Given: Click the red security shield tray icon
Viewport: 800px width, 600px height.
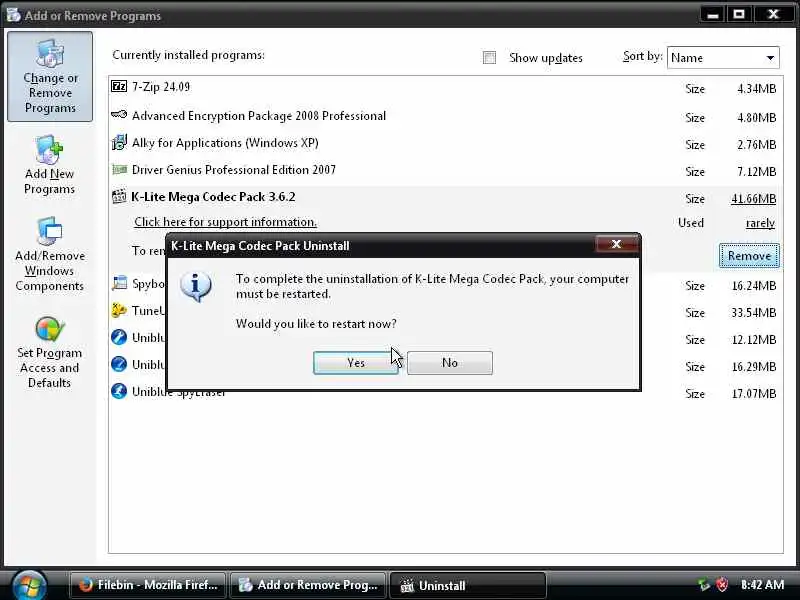Looking at the screenshot, I should tap(722, 584).
